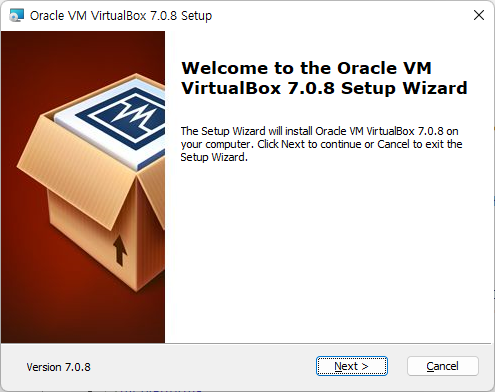
Task: Click the upward arrow printed on cardboard box
Action: tap(120, 250)
